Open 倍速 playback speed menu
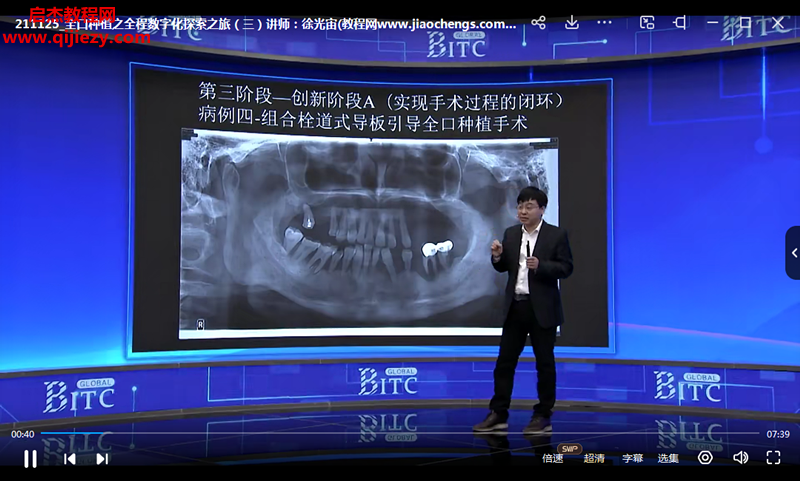This screenshot has width=800, height=481. [x=553, y=458]
